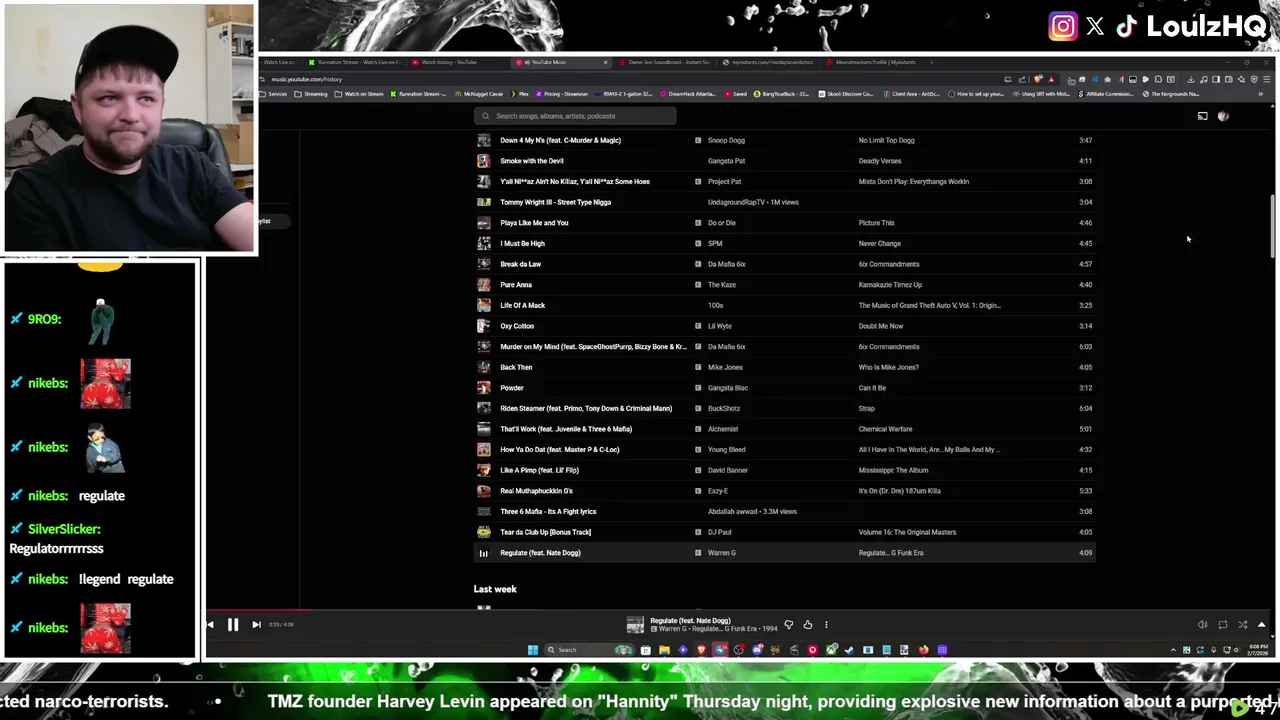Select song Life Of A Mack

(522, 305)
